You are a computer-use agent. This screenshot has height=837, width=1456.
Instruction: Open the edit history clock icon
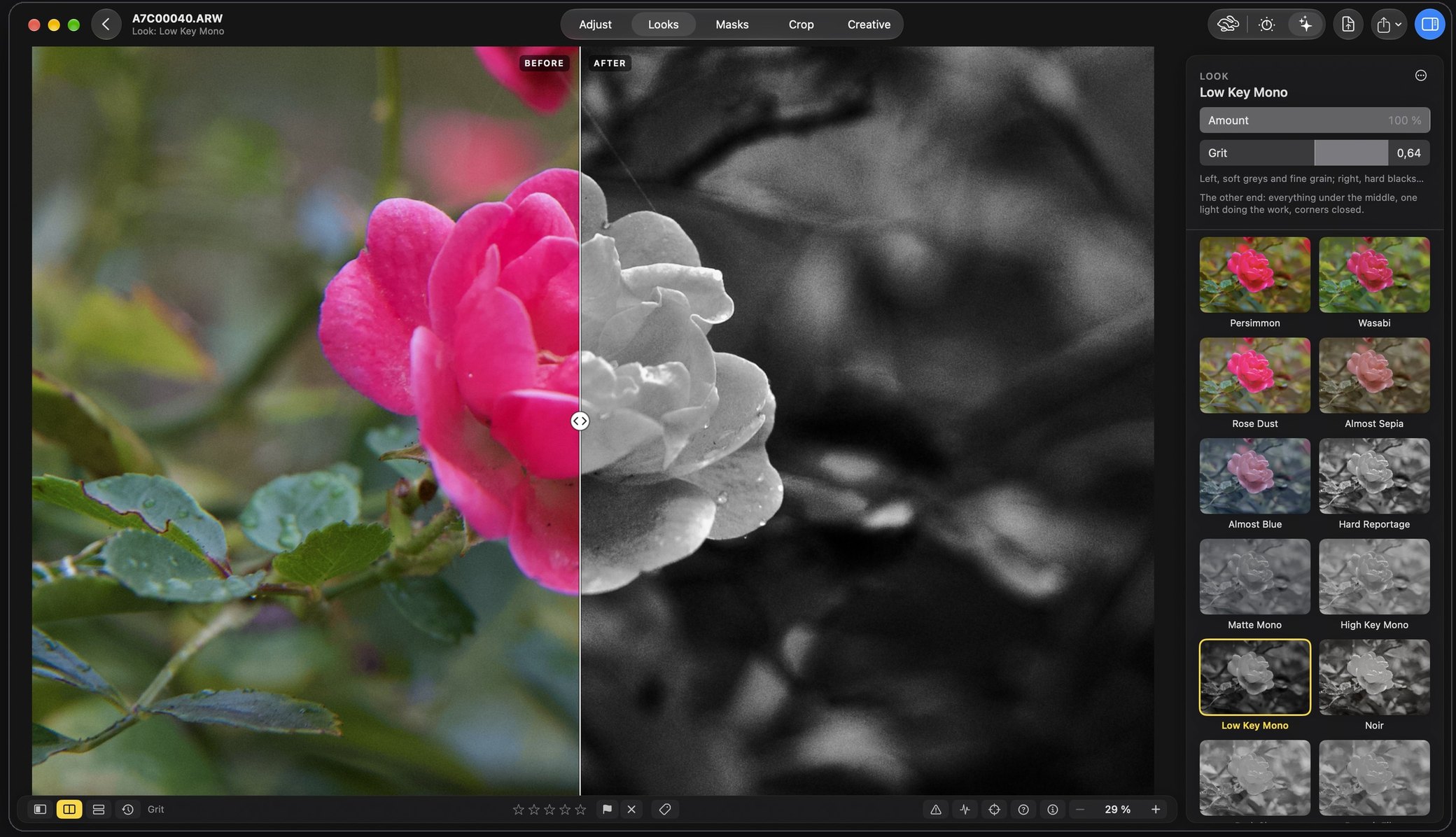click(127, 809)
